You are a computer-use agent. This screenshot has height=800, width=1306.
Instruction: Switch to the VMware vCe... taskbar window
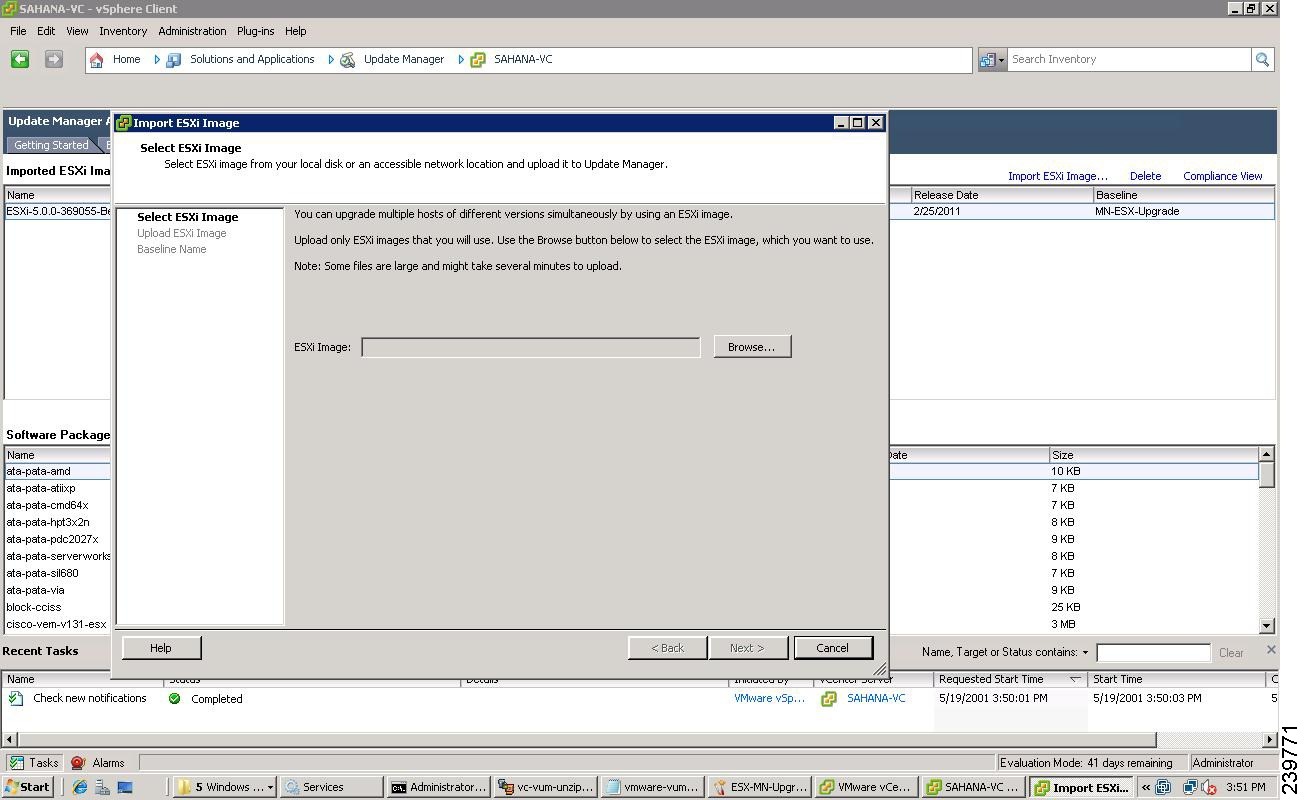pos(866,787)
